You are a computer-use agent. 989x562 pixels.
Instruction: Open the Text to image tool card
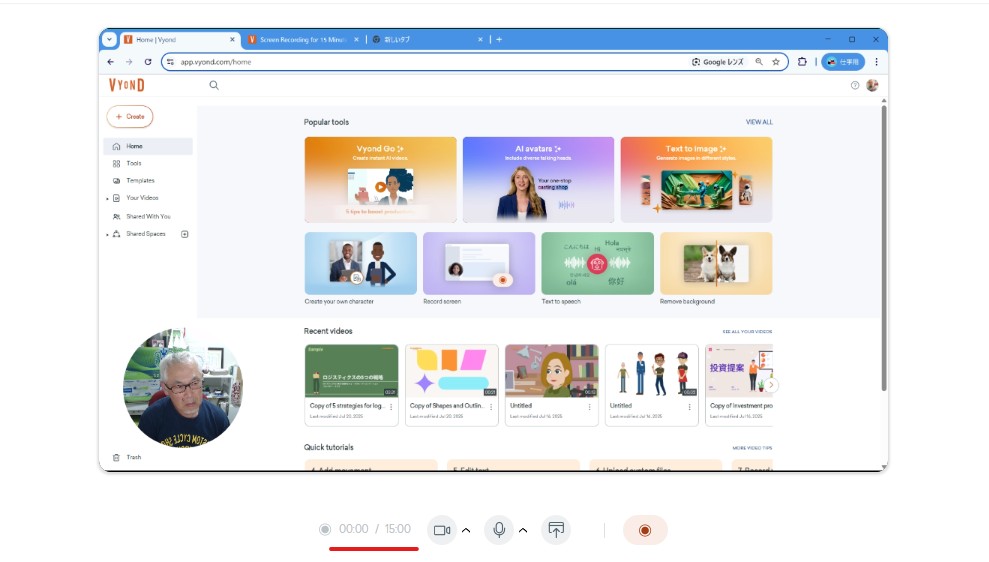coord(696,180)
